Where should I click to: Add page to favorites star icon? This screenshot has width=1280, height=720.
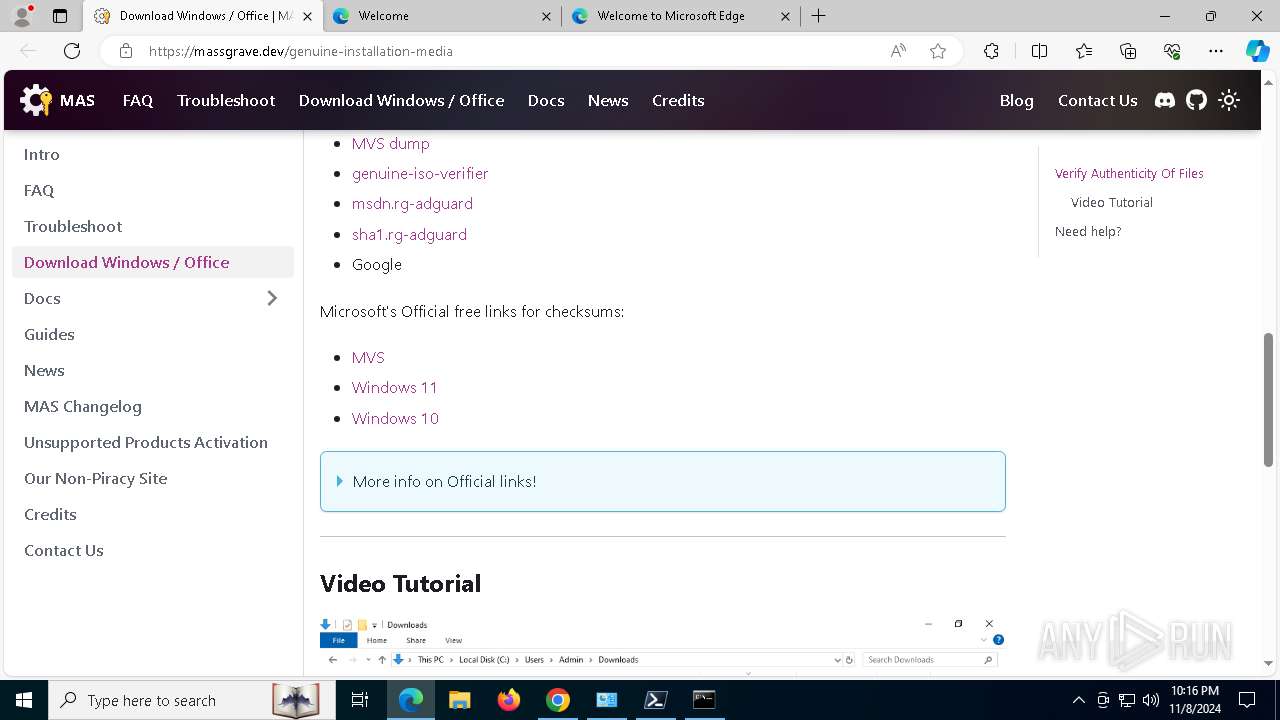tap(938, 51)
